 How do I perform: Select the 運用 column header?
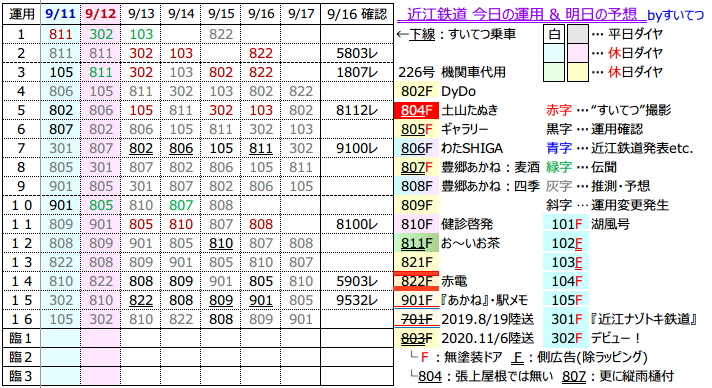(21, 14)
